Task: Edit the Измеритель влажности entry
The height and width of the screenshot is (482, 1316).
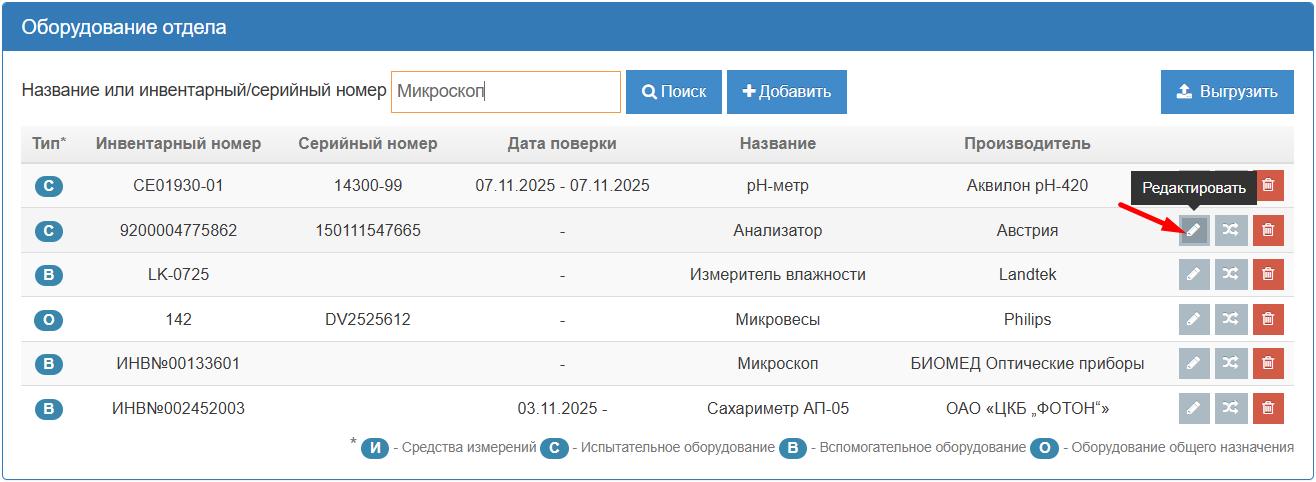Action: pos(1193,274)
